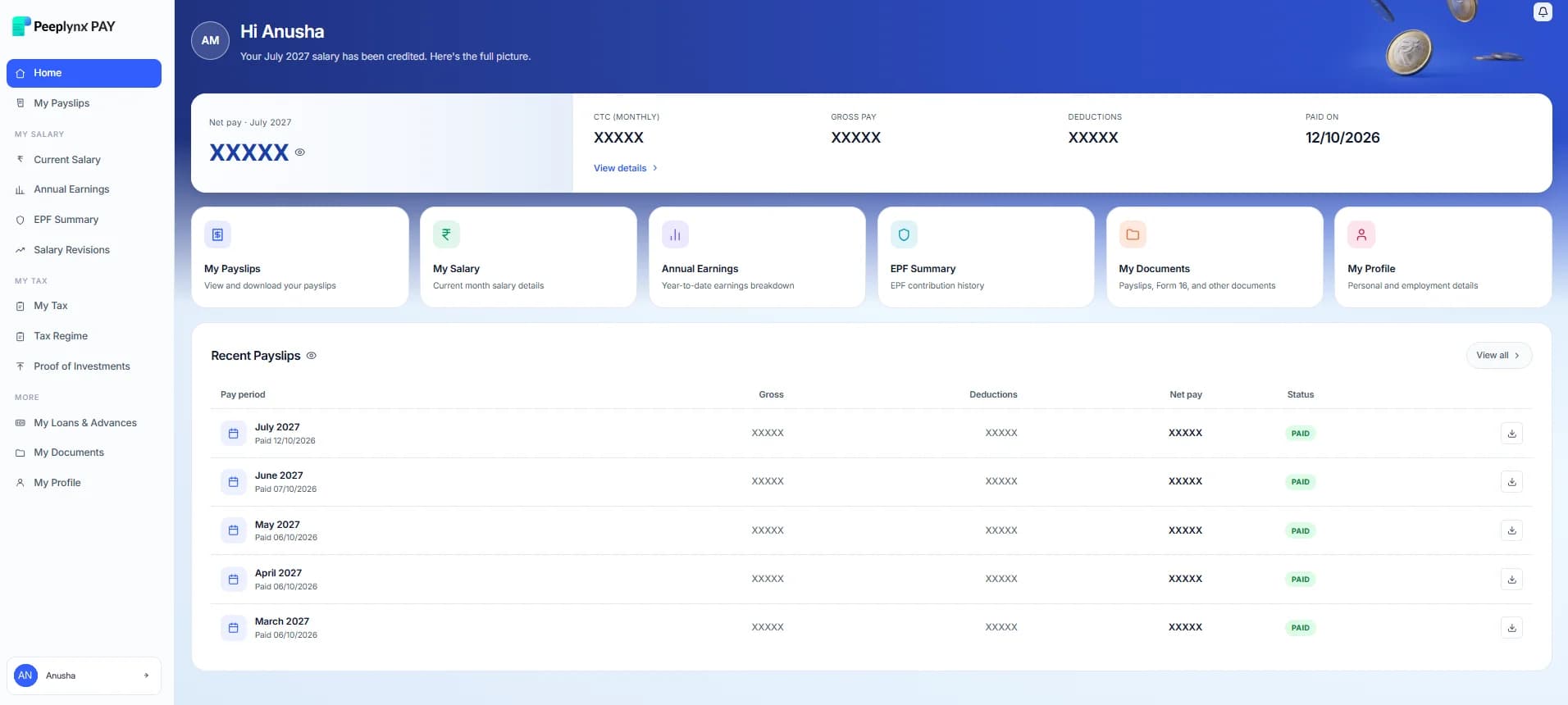Click the calendar icon for July 2027
1568x705 pixels.
pyautogui.click(x=233, y=433)
